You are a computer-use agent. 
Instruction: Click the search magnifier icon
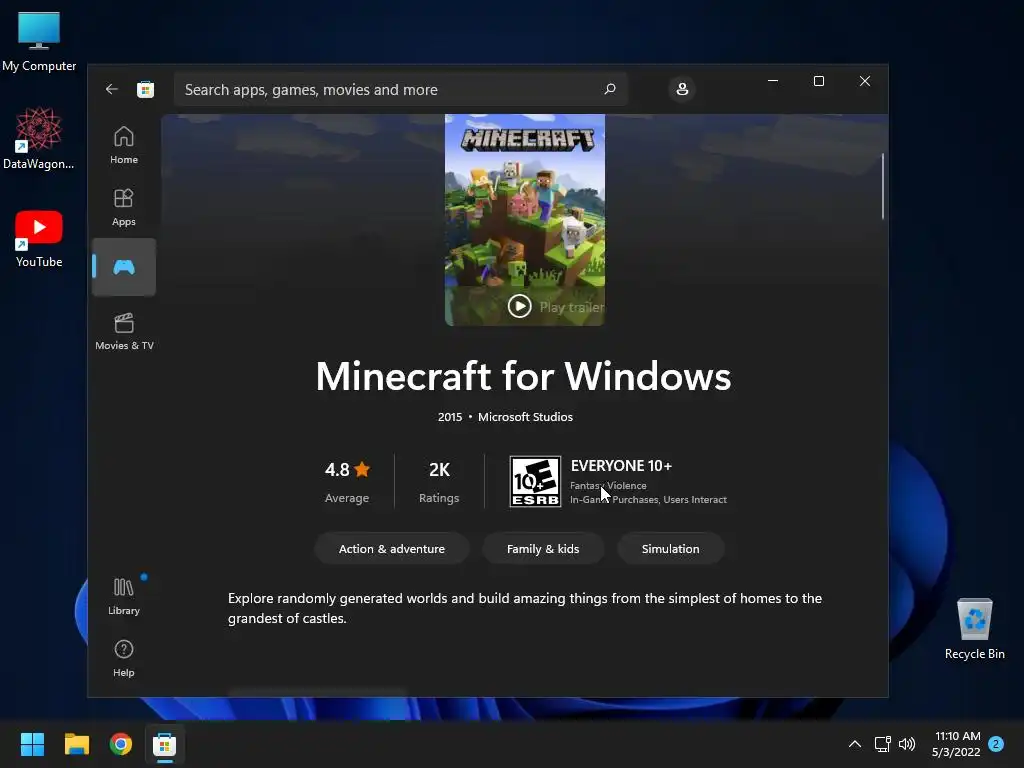pyautogui.click(x=610, y=89)
